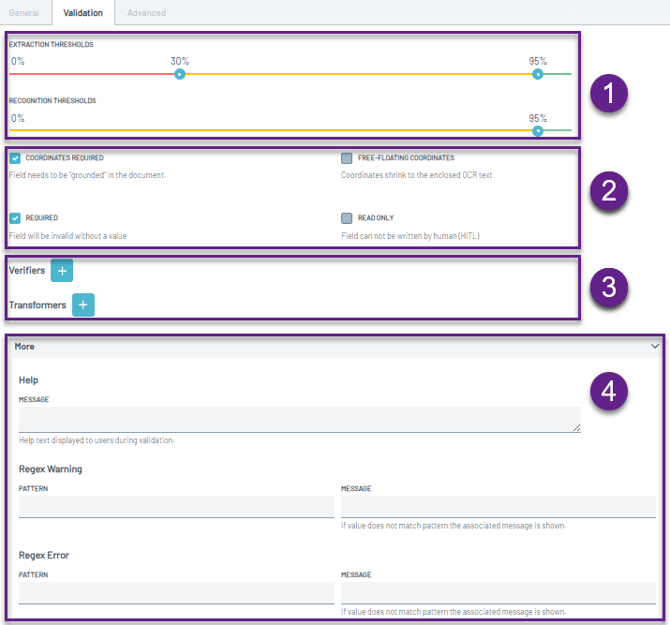Collapse the More section chevron
Screen dimensions: 670x625
coord(654,346)
